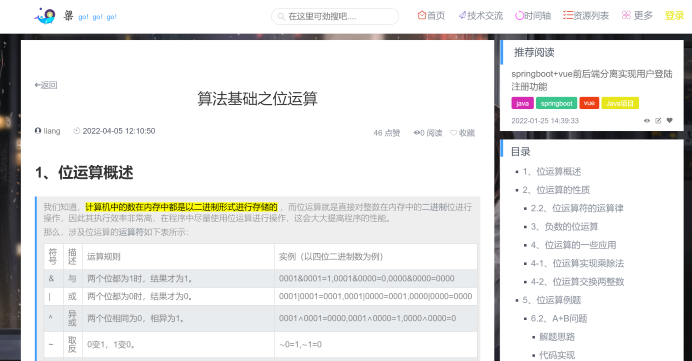Click the clock icon beside date
Image resolution: width=692 pixels, height=361 pixels.
77,131
